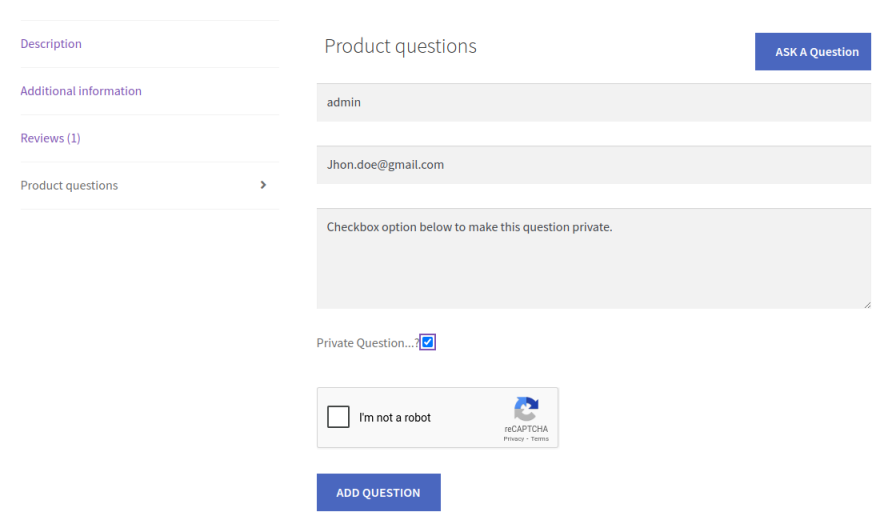Click inside the question text area

coord(593,258)
